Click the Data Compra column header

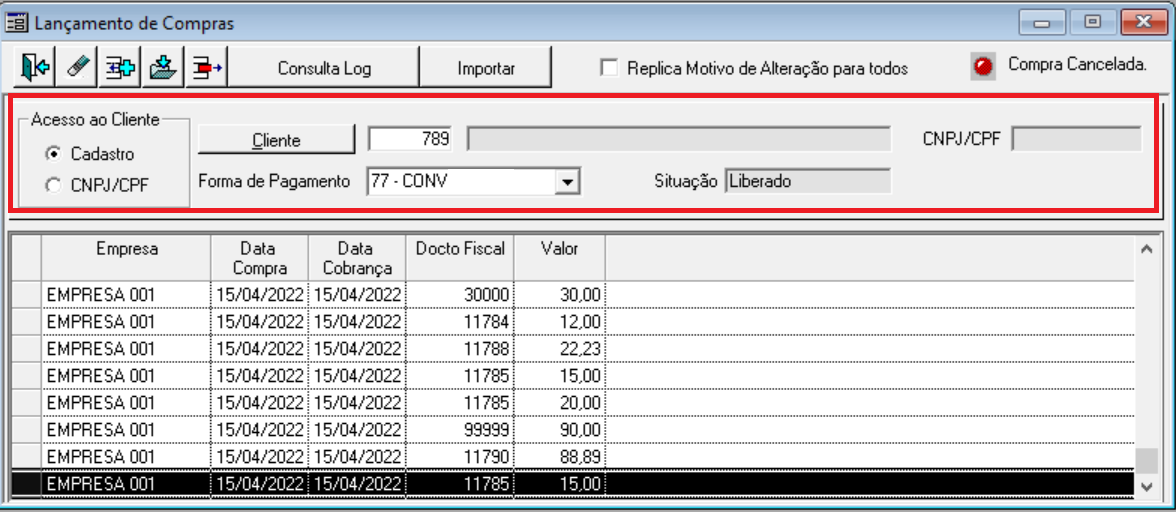tap(260, 257)
